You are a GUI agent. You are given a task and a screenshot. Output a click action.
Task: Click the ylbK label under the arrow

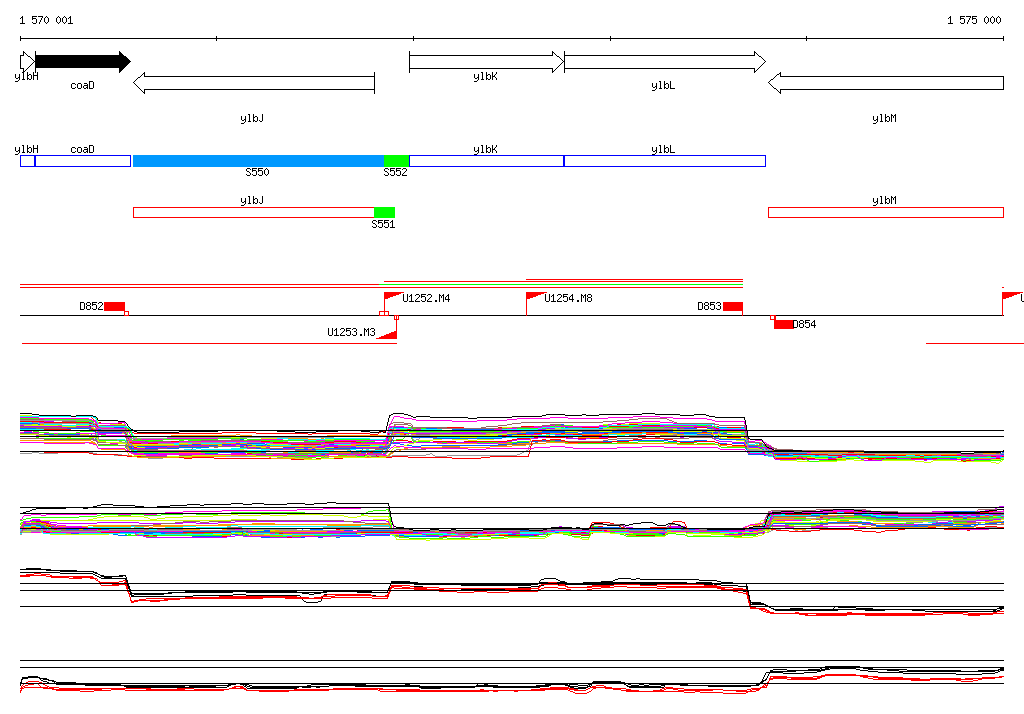click(485, 76)
